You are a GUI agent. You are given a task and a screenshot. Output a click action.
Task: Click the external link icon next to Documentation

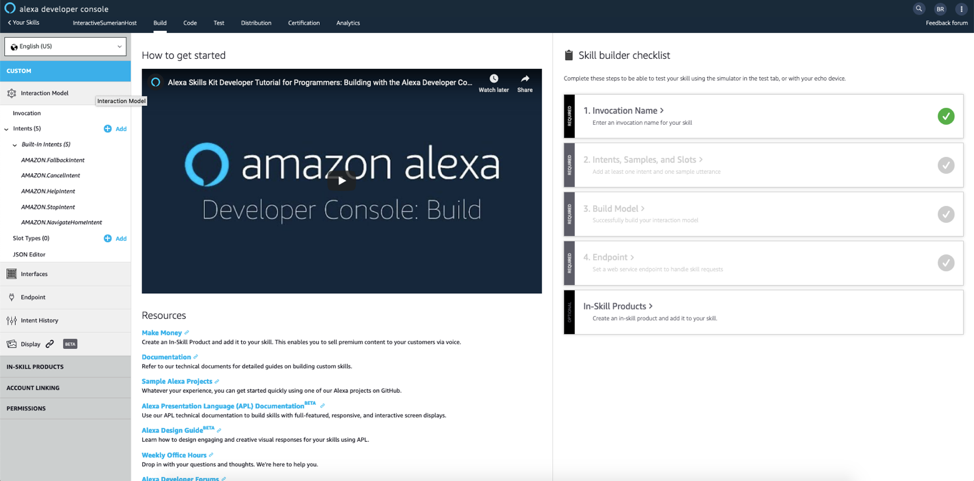pyautogui.click(x=196, y=357)
